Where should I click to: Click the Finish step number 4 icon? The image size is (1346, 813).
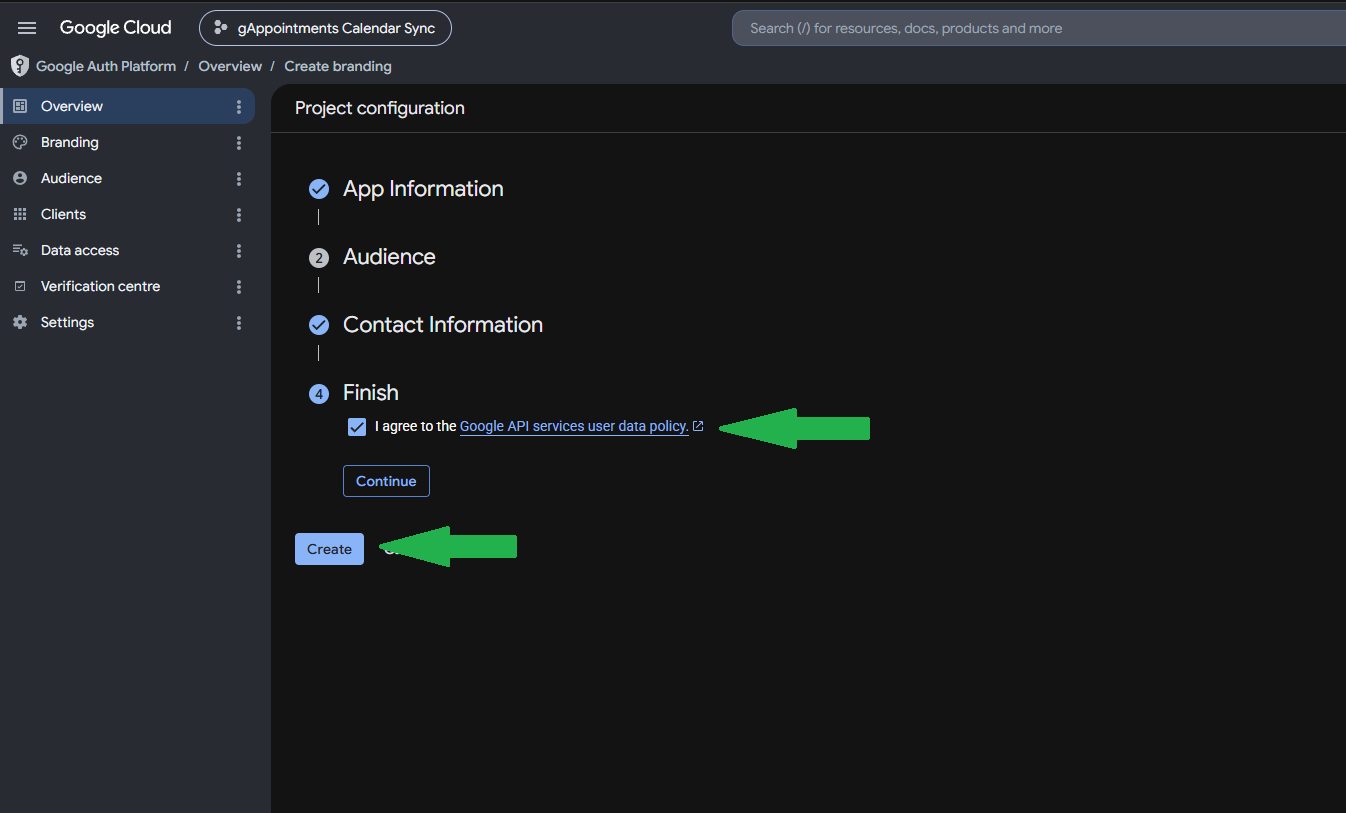(319, 394)
